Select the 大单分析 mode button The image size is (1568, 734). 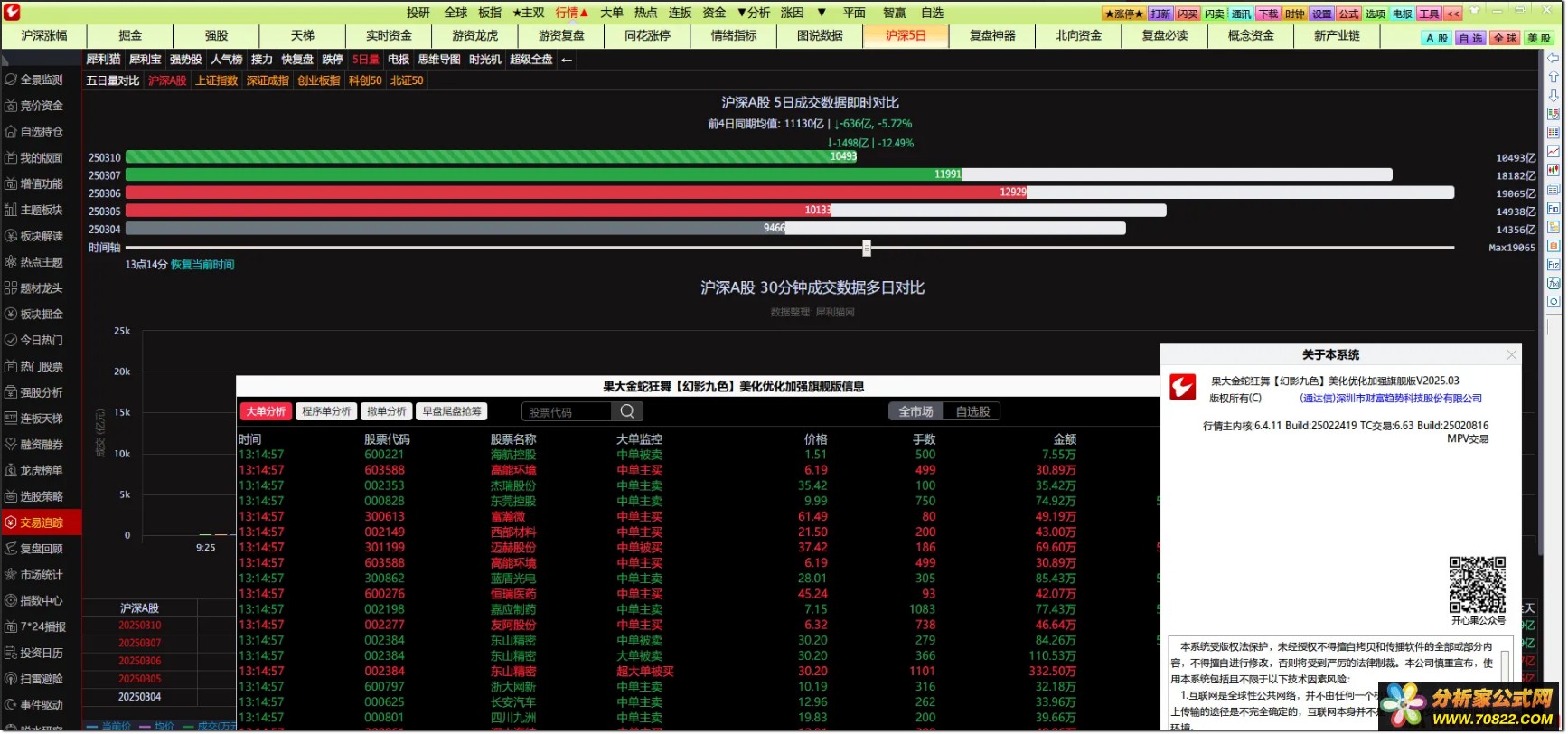coord(266,411)
